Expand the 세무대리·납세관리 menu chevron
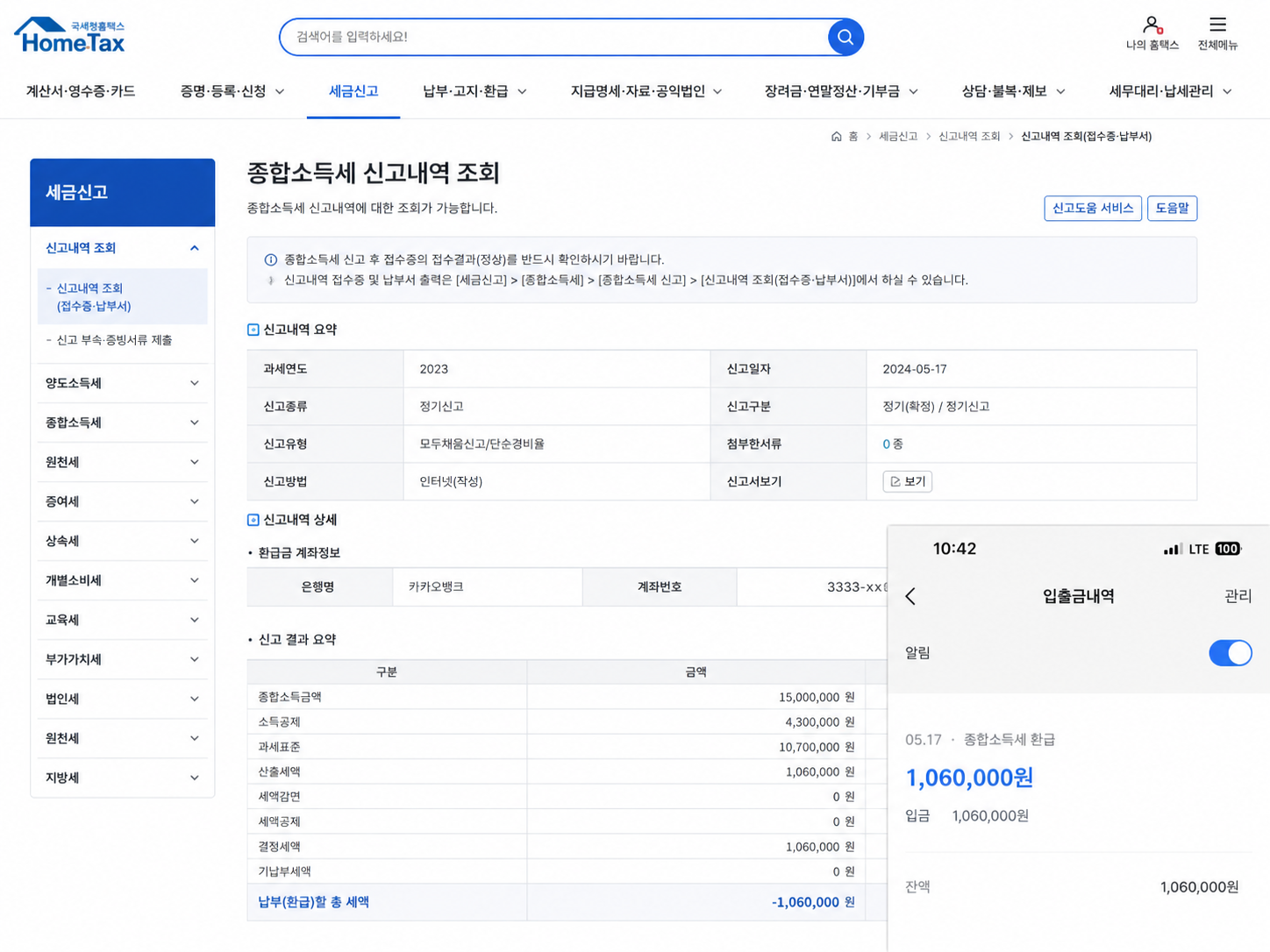The height and width of the screenshot is (952, 1270). click(x=1227, y=91)
